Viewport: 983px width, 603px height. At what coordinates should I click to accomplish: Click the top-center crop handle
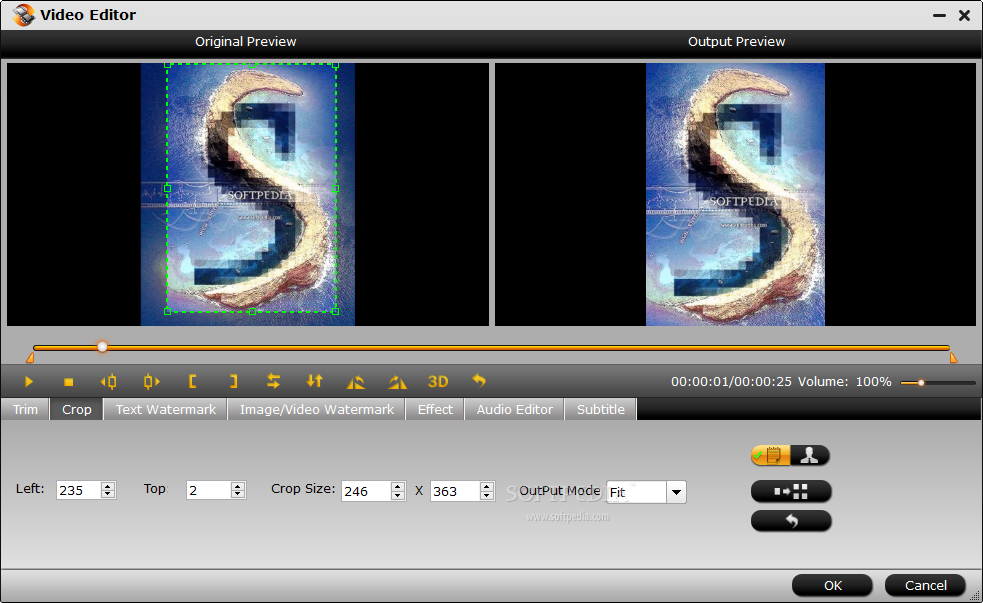252,65
